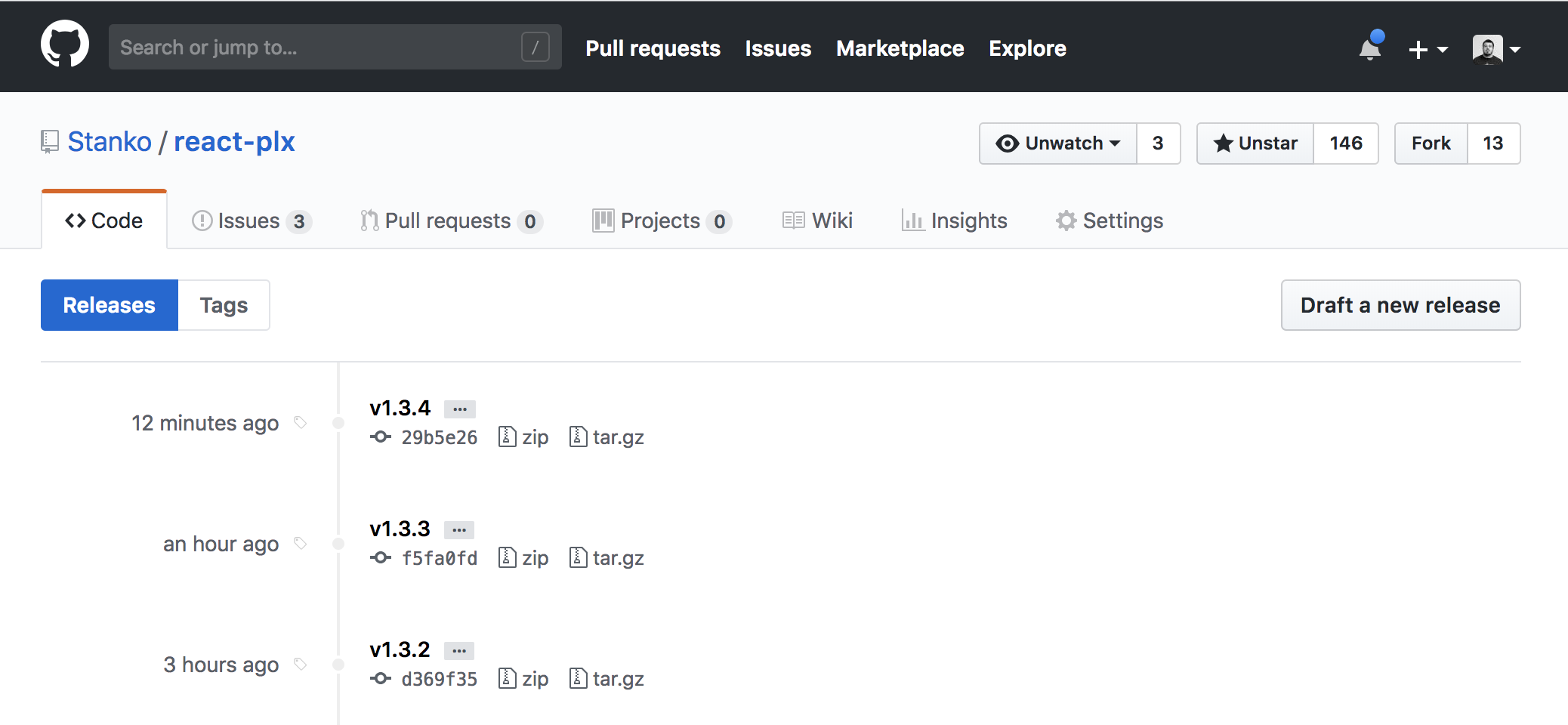Open the plus create-new dropdown
The height and width of the screenshot is (725, 1568).
(1428, 50)
